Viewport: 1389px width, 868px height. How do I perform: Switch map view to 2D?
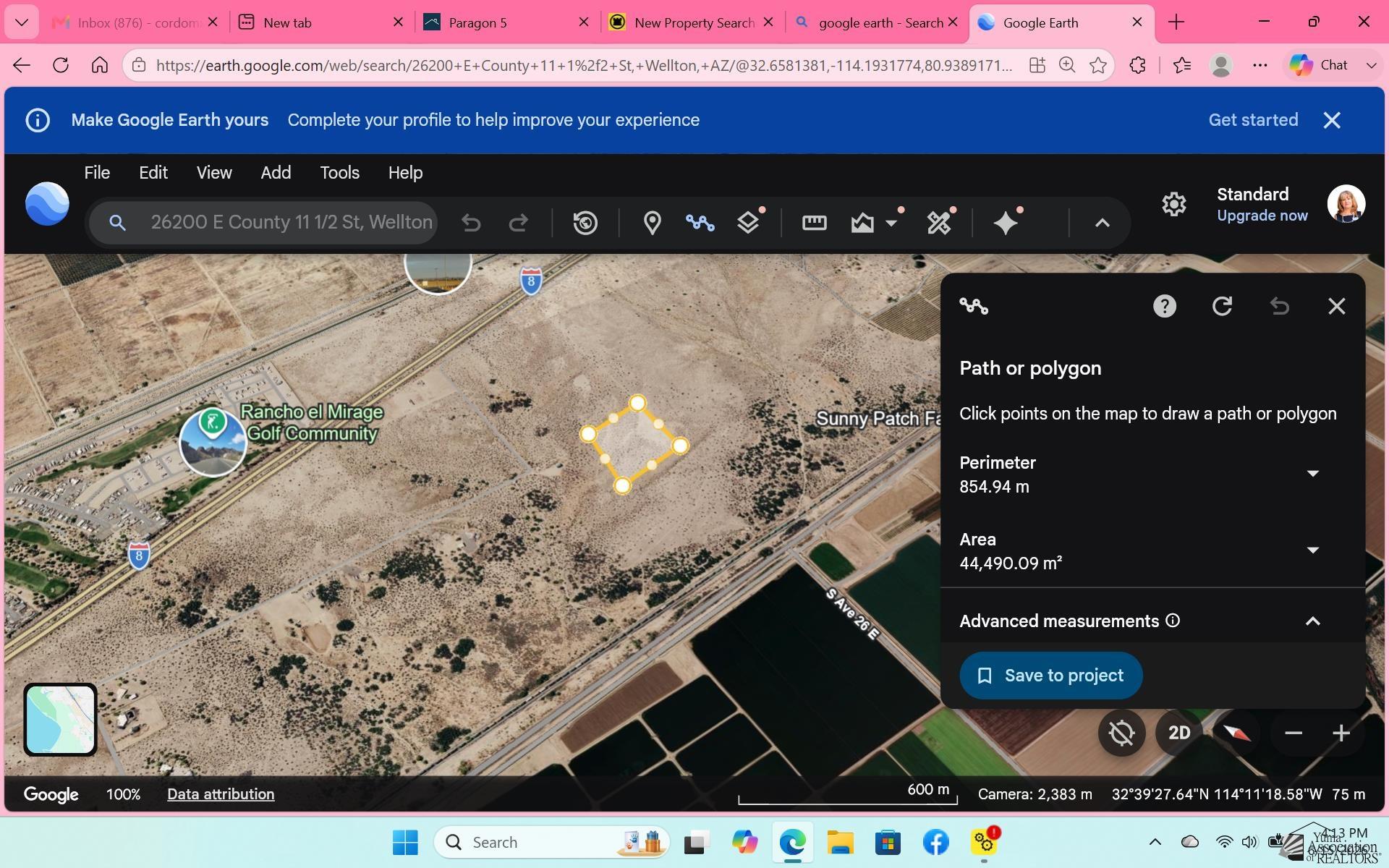coord(1179,733)
